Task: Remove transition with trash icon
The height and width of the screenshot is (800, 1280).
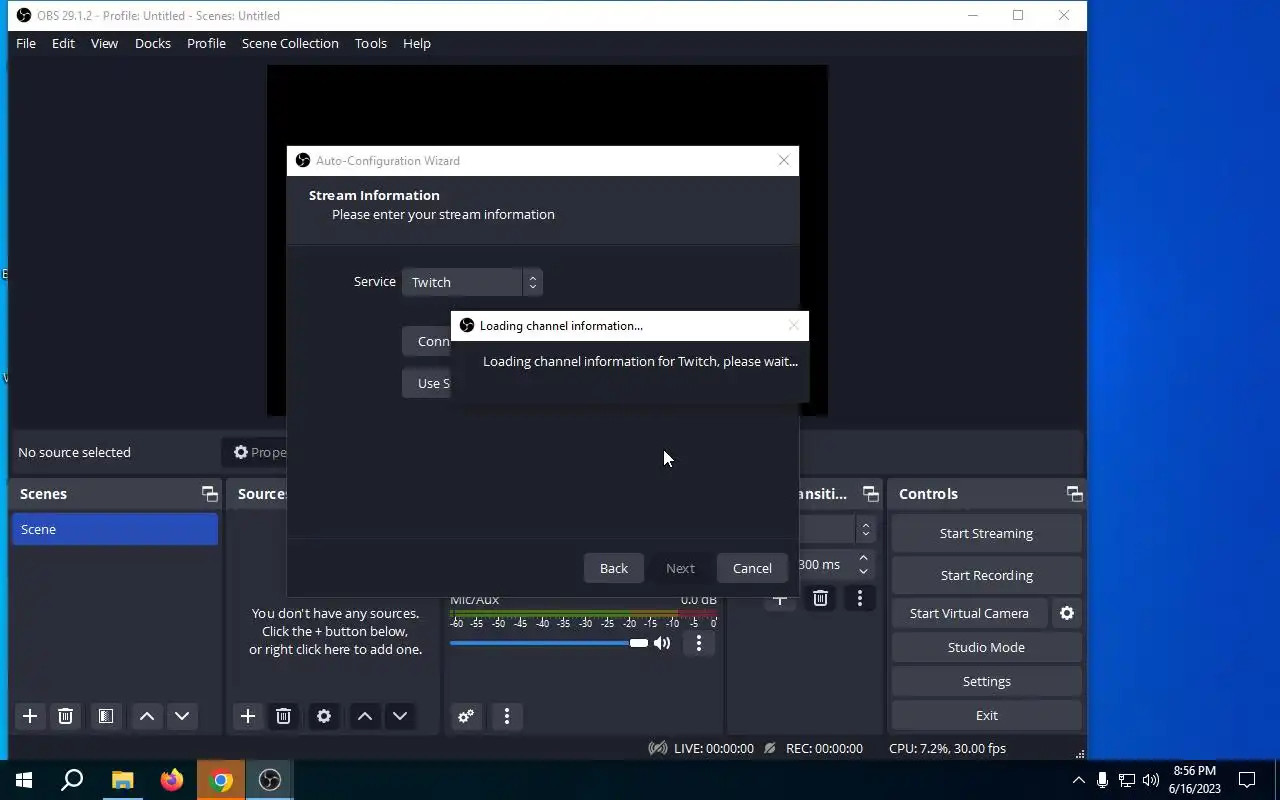Action: point(820,598)
